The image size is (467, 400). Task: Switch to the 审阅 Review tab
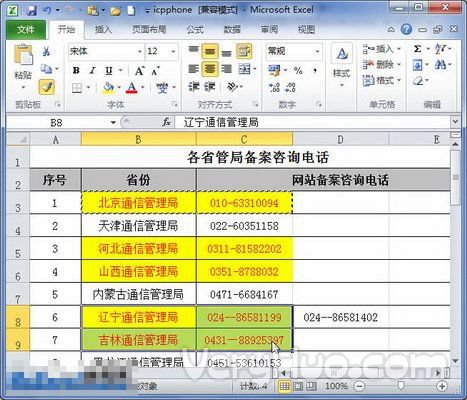(269, 30)
